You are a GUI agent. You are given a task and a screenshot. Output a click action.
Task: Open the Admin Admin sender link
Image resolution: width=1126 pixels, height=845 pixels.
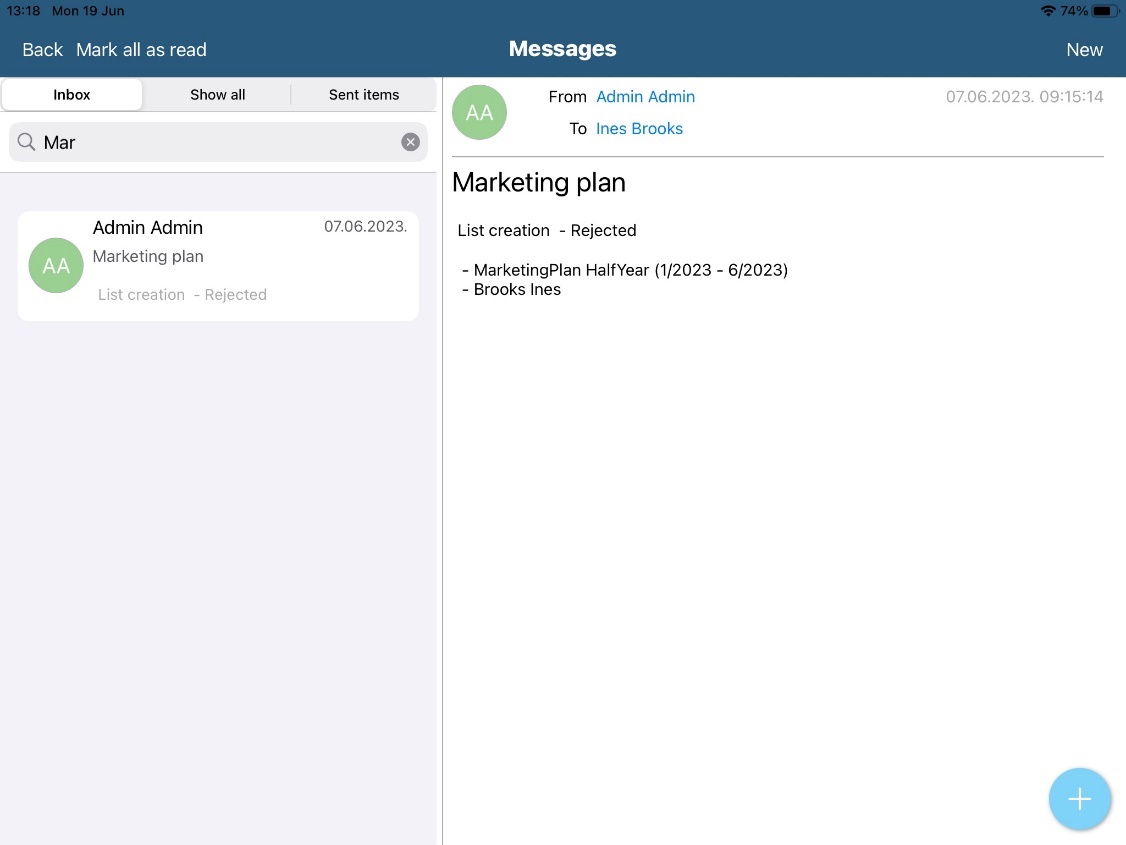[645, 97]
